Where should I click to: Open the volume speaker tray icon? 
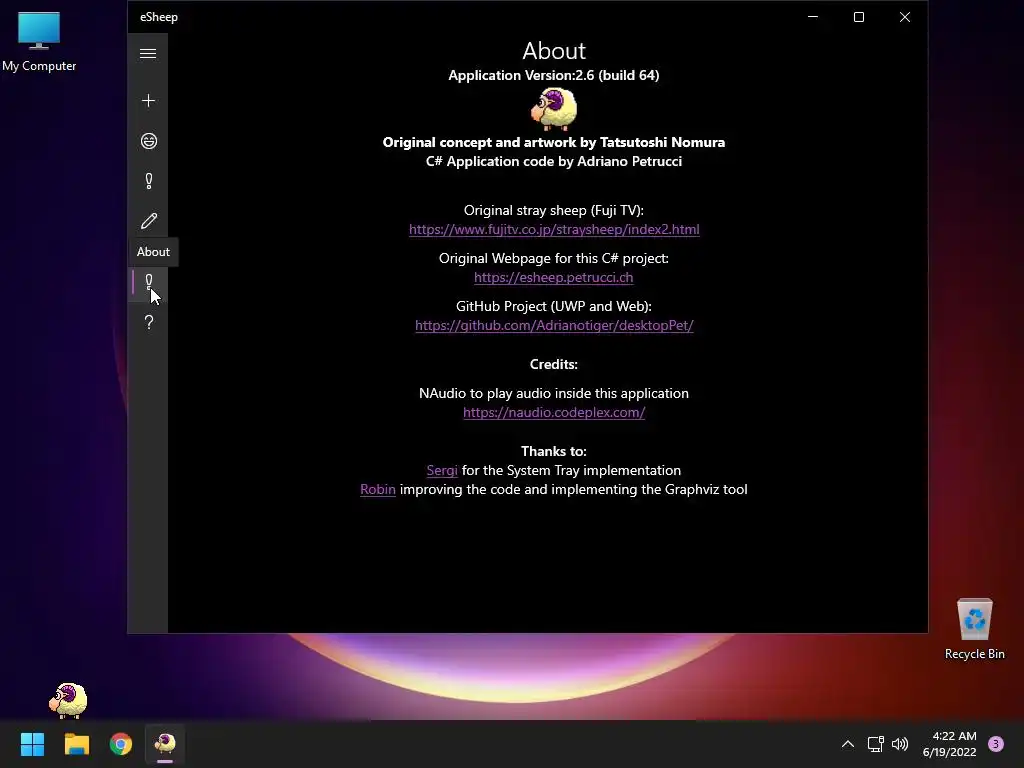pyautogui.click(x=900, y=744)
